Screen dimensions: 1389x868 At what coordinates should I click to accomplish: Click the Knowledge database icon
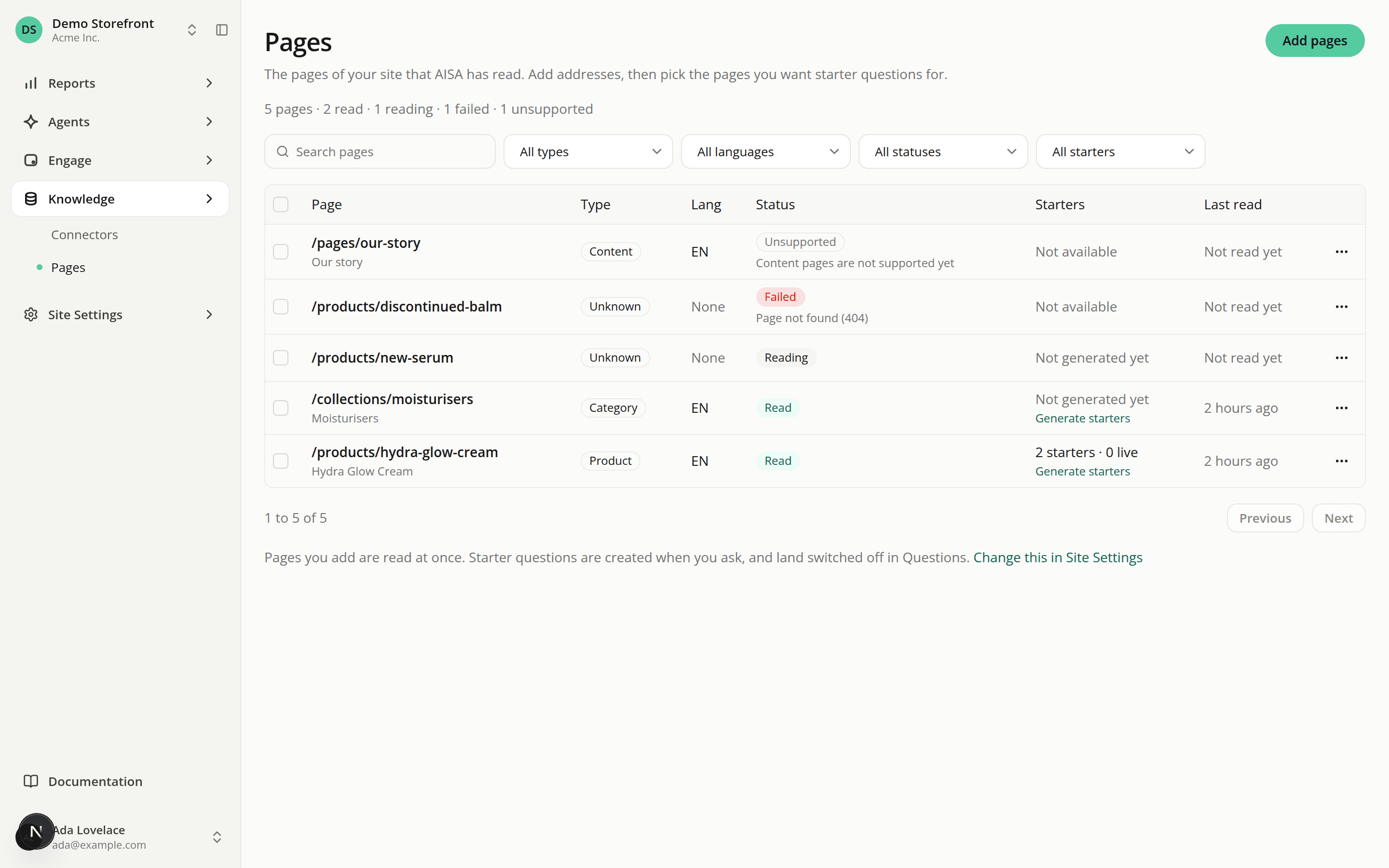pyautogui.click(x=31, y=199)
